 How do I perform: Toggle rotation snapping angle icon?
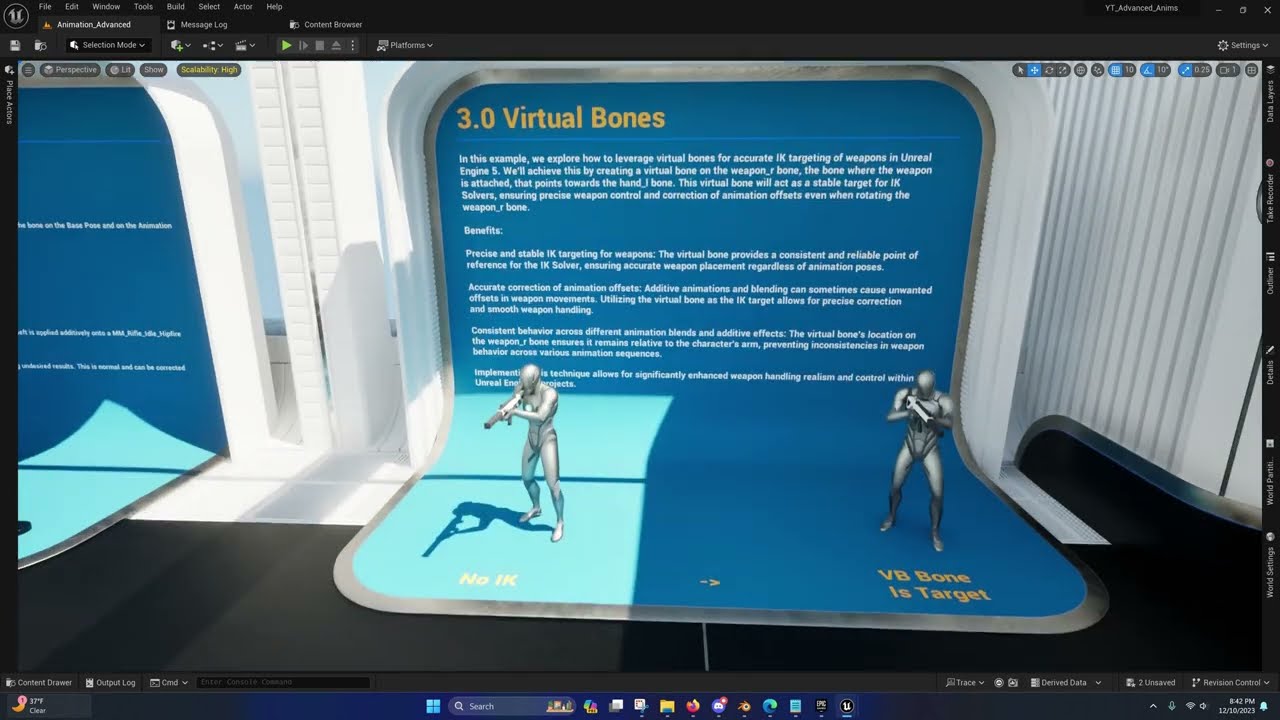pos(1148,70)
